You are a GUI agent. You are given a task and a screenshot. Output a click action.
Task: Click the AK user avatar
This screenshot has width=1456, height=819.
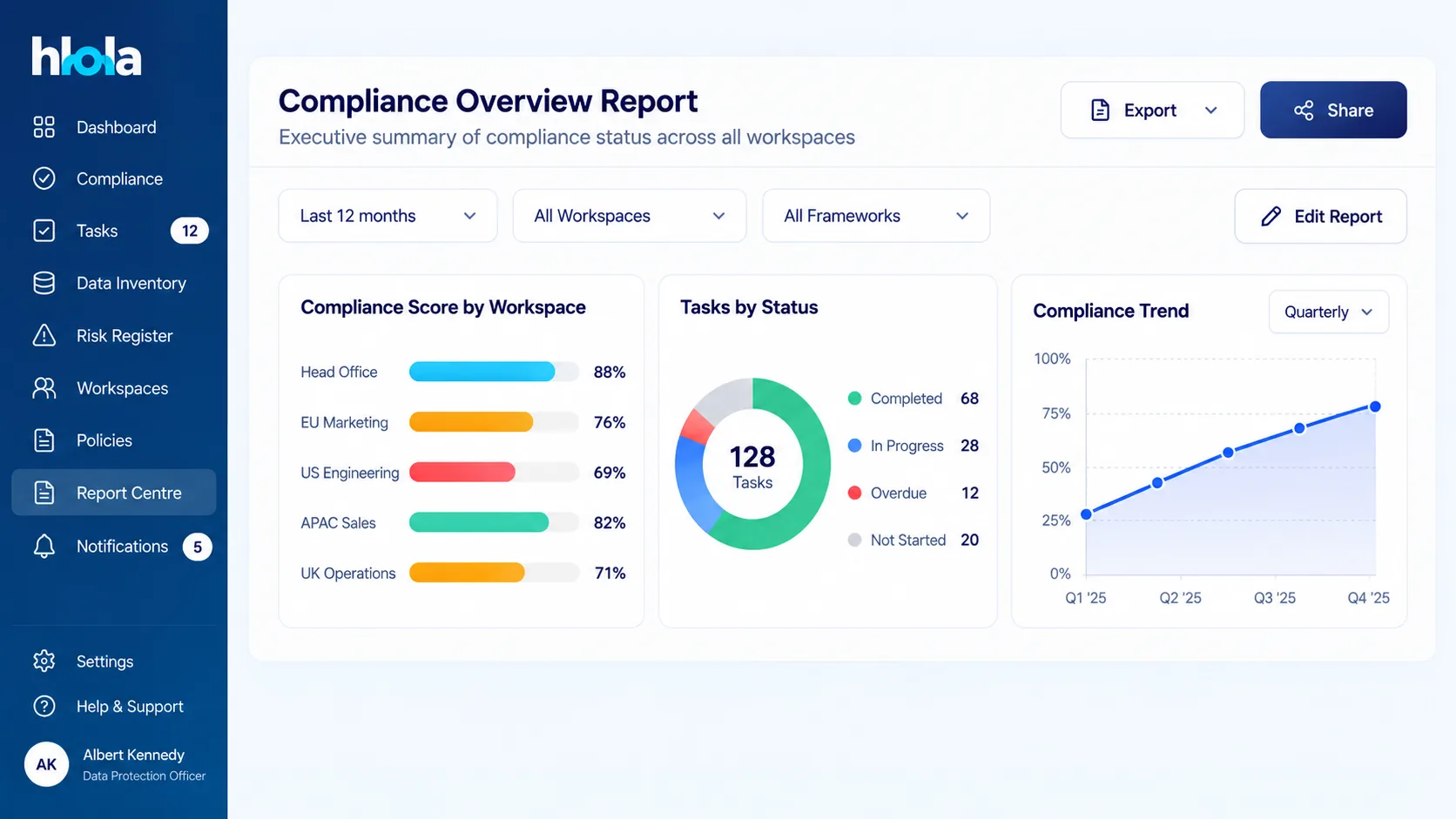[46, 764]
